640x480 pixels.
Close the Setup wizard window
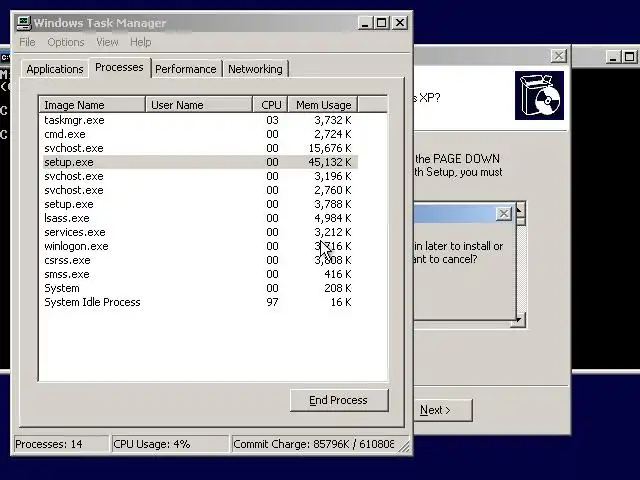click(x=559, y=56)
